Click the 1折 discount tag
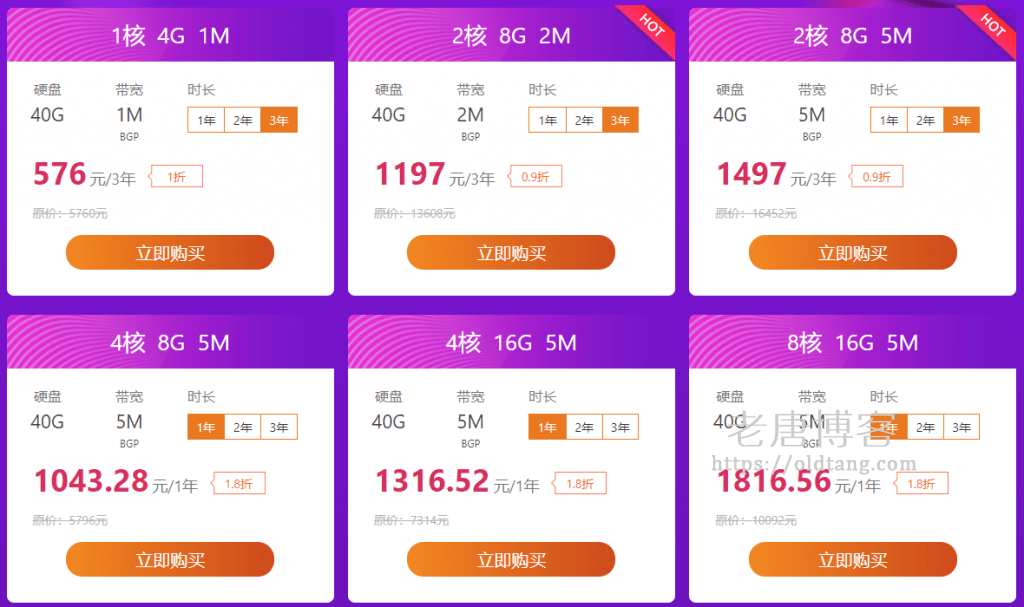This screenshot has width=1024, height=607. (177, 177)
